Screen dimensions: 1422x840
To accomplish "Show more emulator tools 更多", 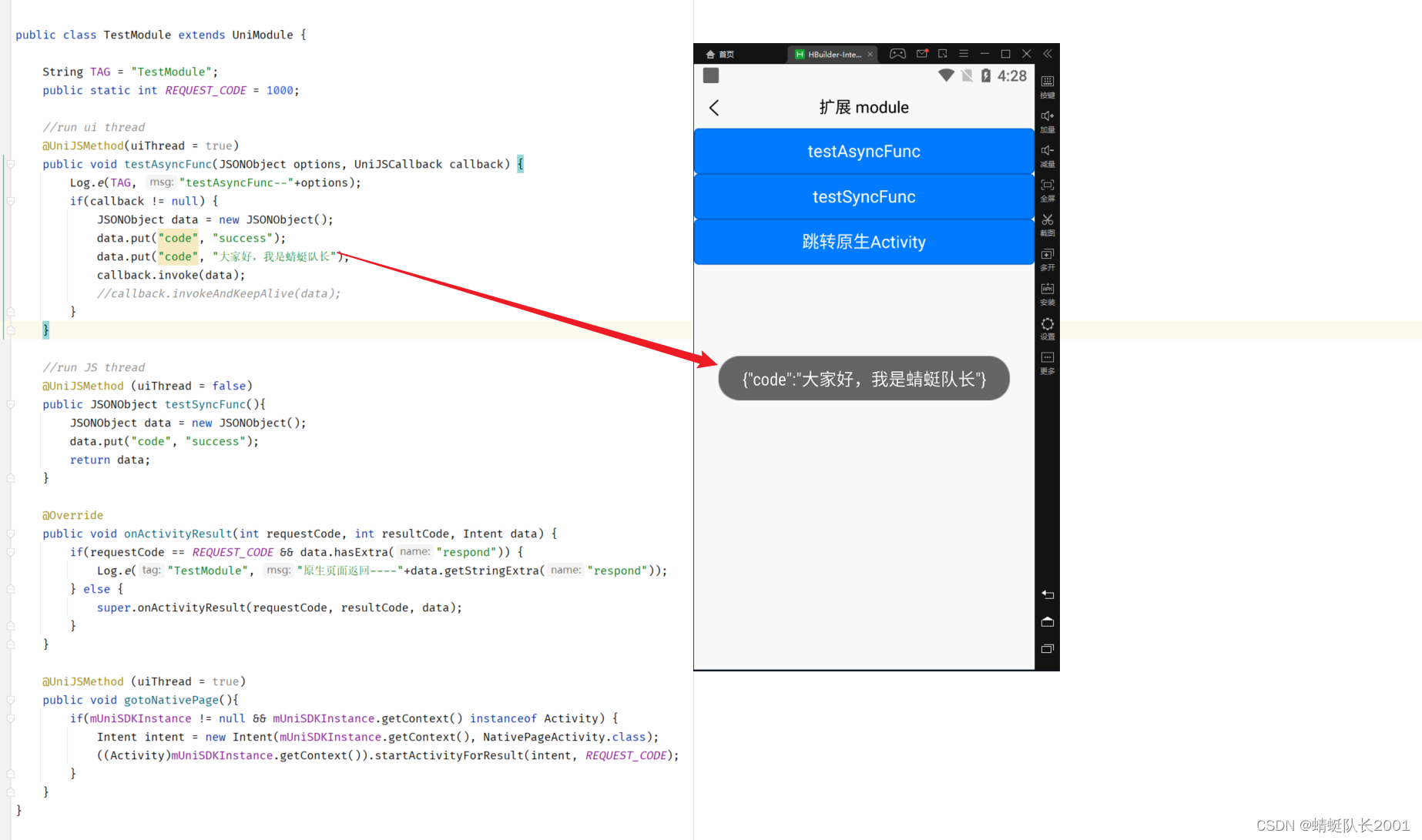I will coord(1048,363).
